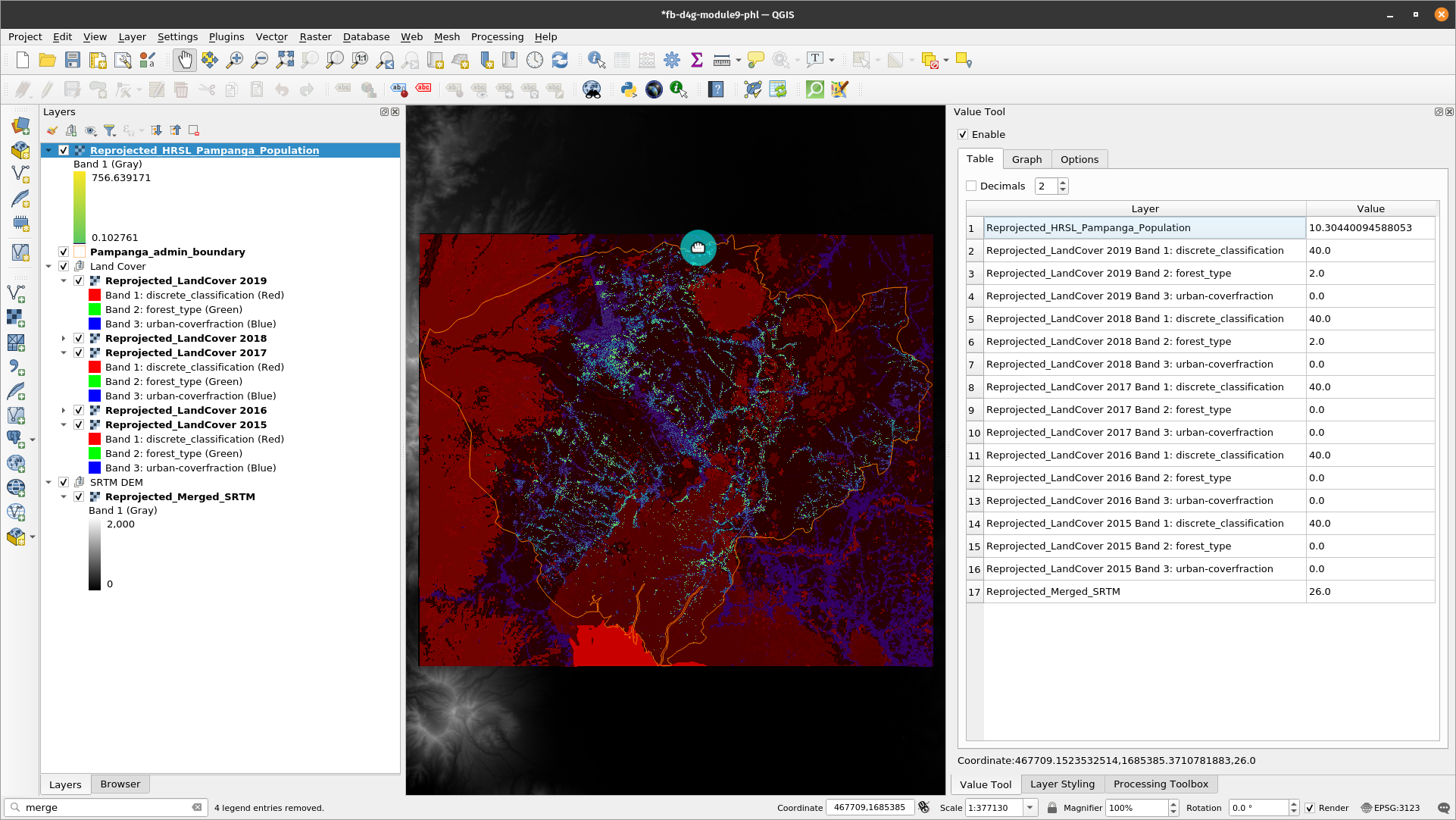Image resolution: width=1456 pixels, height=820 pixels.
Task: Click the Temporal Controller clock icon
Action: tap(535, 60)
